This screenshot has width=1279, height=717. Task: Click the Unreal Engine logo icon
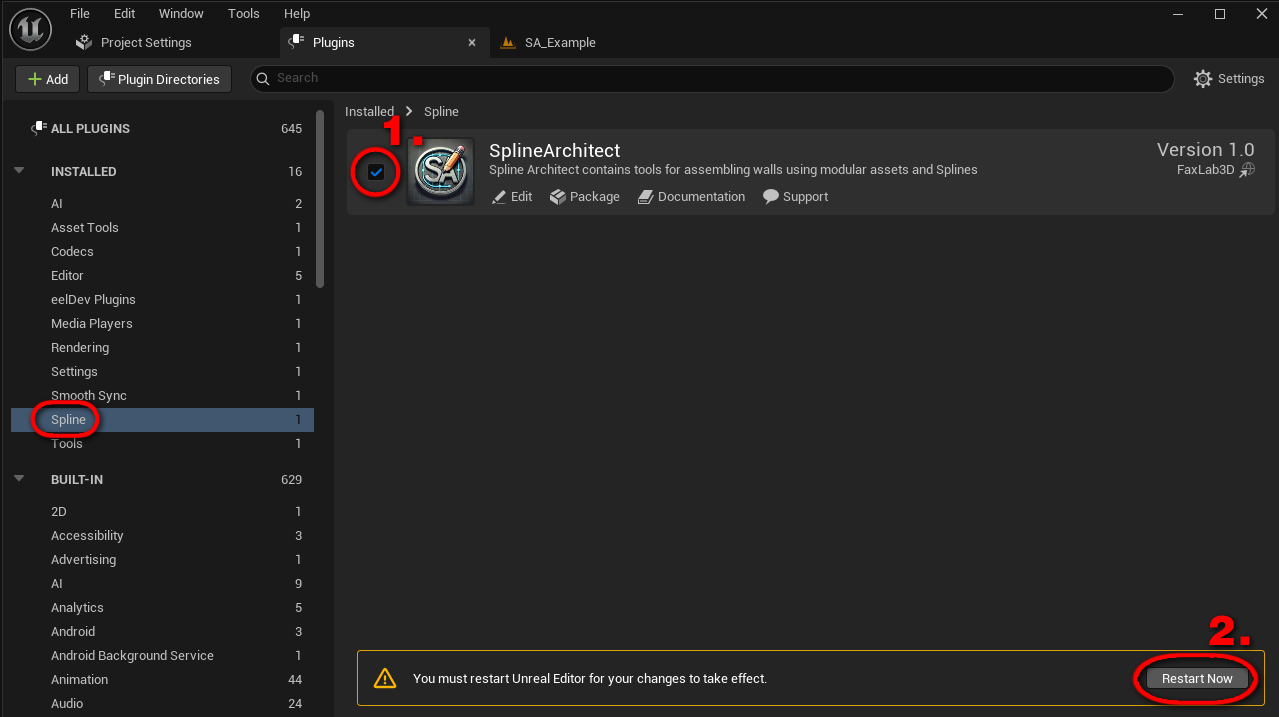30,29
